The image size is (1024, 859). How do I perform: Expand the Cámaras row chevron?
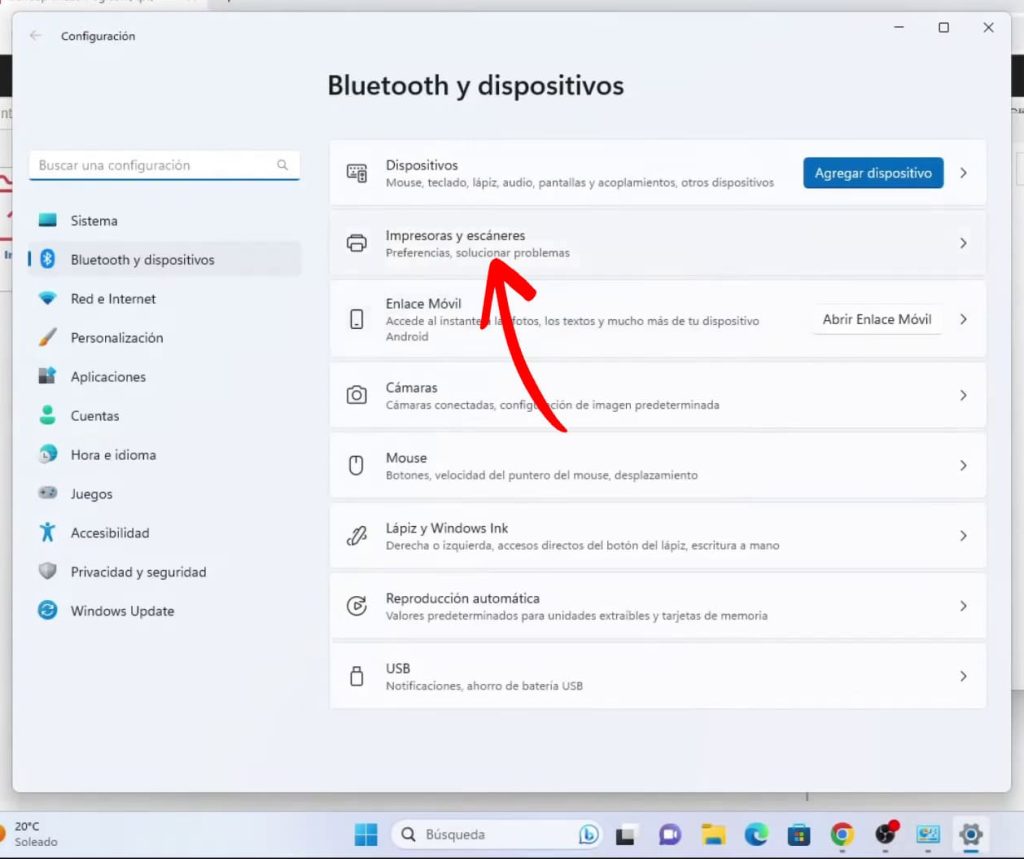[x=963, y=395]
